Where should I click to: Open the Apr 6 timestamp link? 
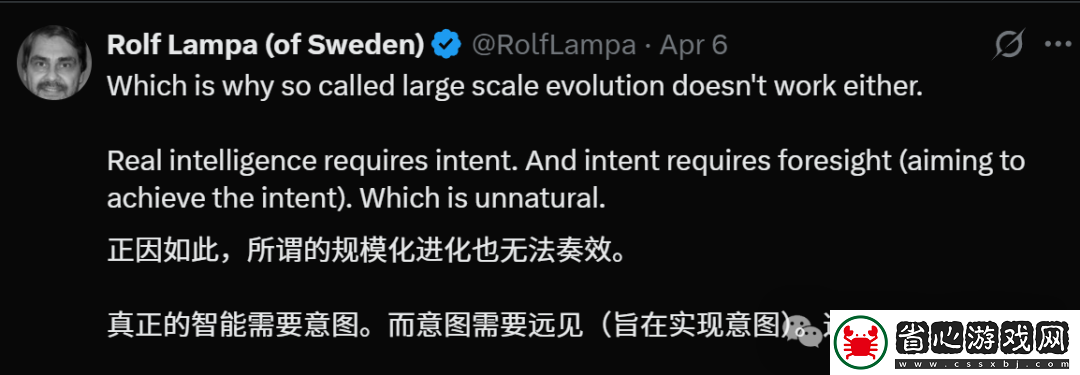693,45
